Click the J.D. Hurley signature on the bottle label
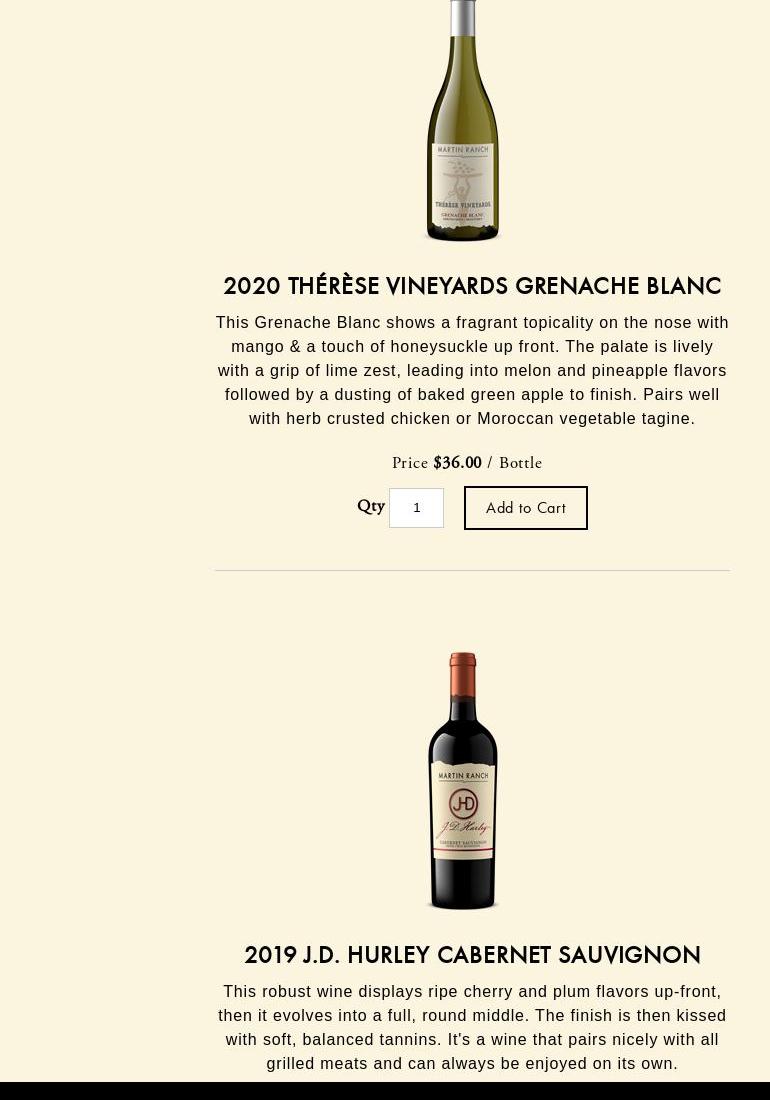The height and width of the screenshot is (1100, 770). pos(463,828)
